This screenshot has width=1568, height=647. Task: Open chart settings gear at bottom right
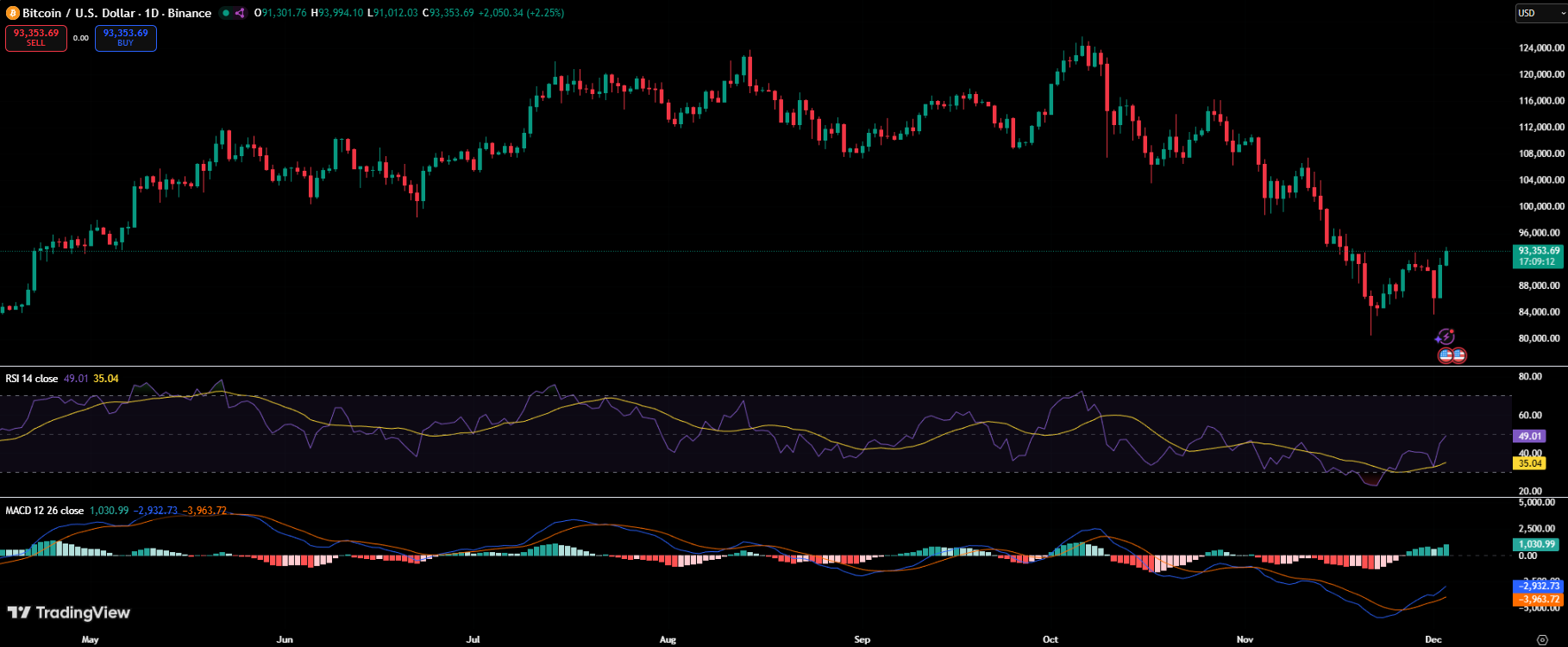point(1542,639)
